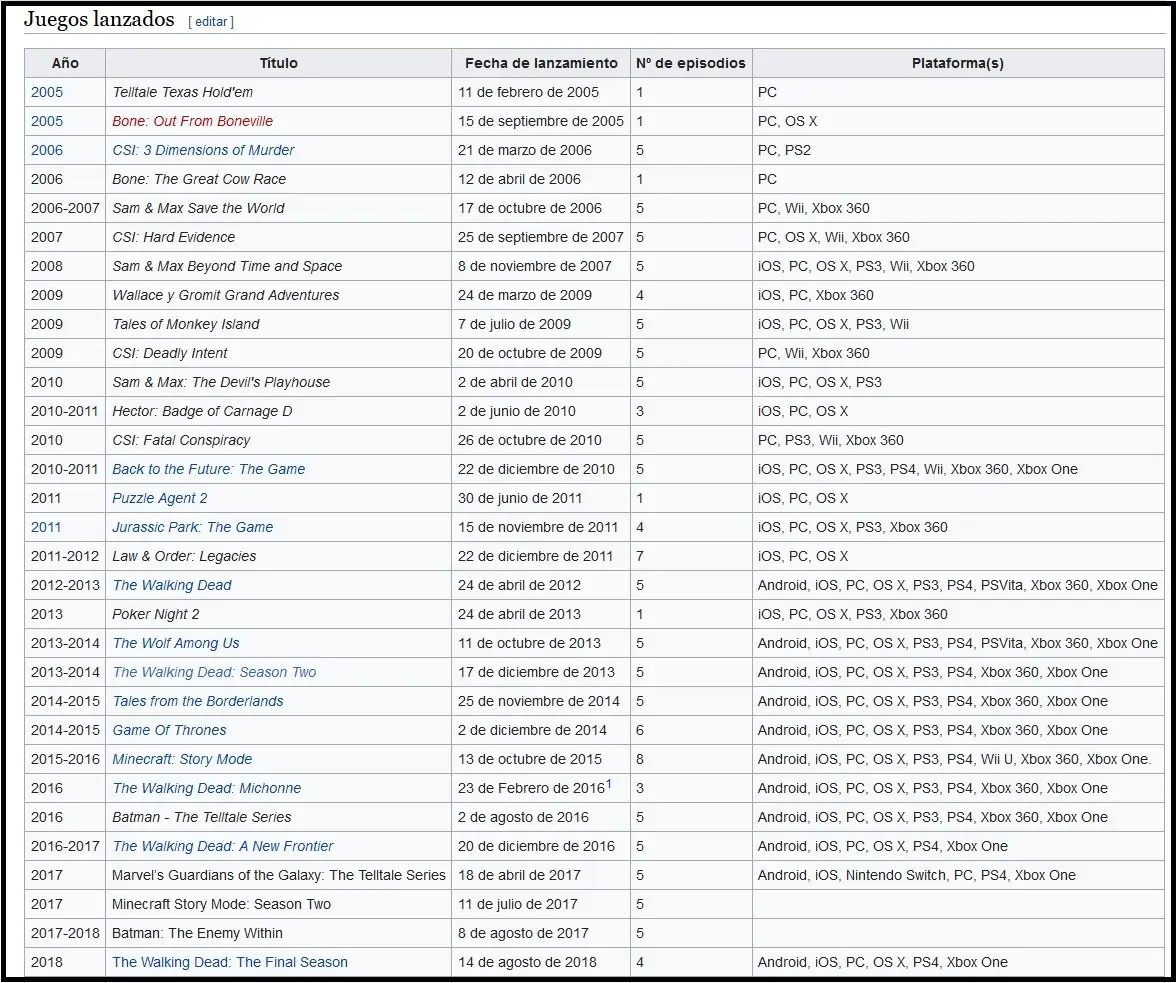Follow the 'Back to the Future: The Game' link
1176x983 pixels.
[x=208, y=469]
